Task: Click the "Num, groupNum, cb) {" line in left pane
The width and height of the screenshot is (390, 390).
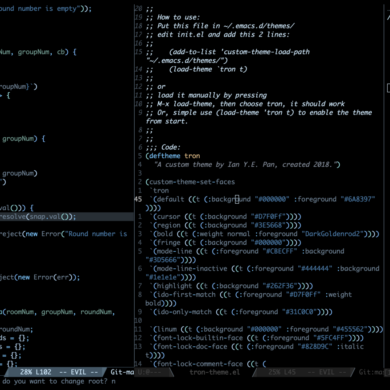Action: 38,52
